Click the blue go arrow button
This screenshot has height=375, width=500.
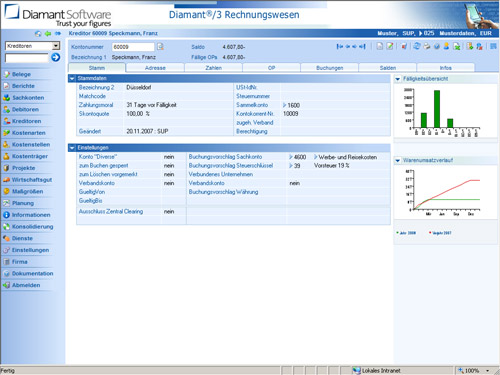(56, 57)
